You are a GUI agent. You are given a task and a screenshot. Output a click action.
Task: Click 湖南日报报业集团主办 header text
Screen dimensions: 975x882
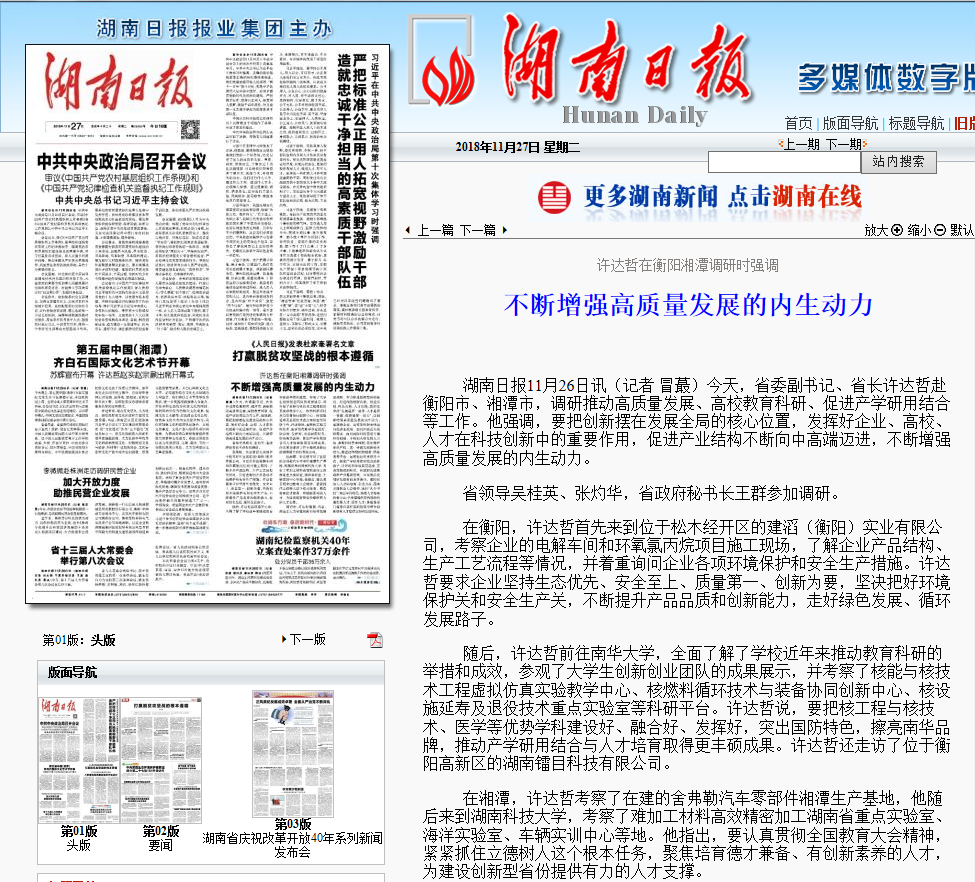pyautogui.click(x=215, y=28)
